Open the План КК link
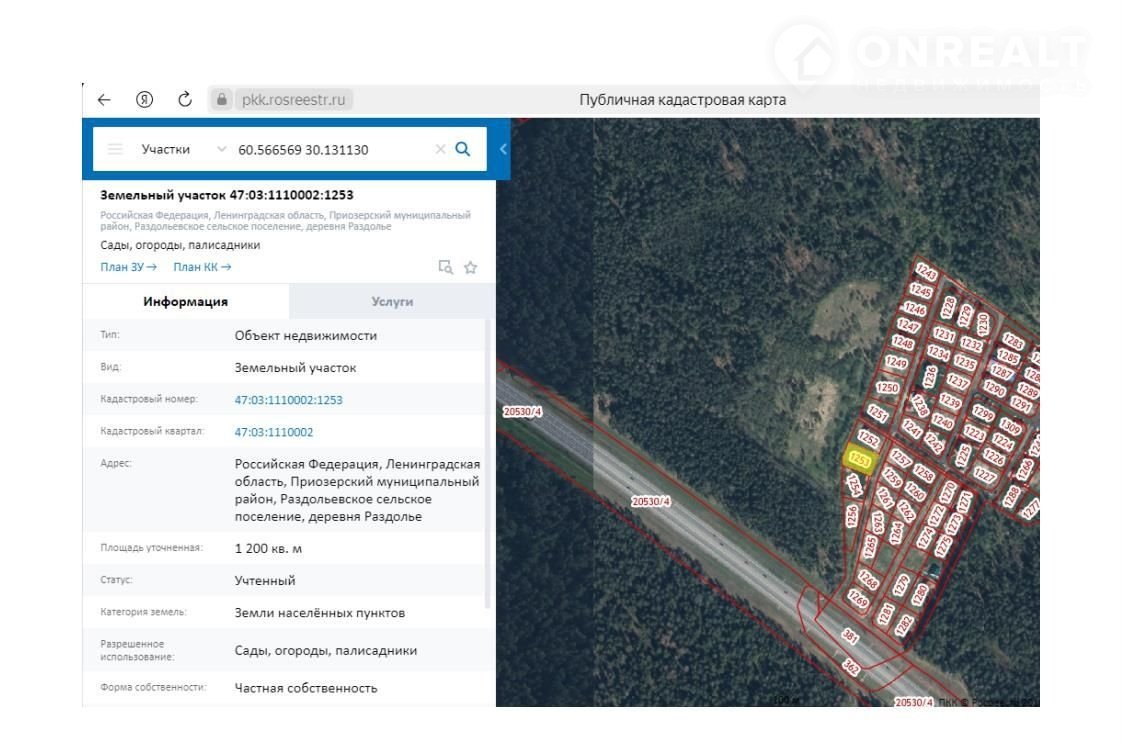 tap(202, 267)
